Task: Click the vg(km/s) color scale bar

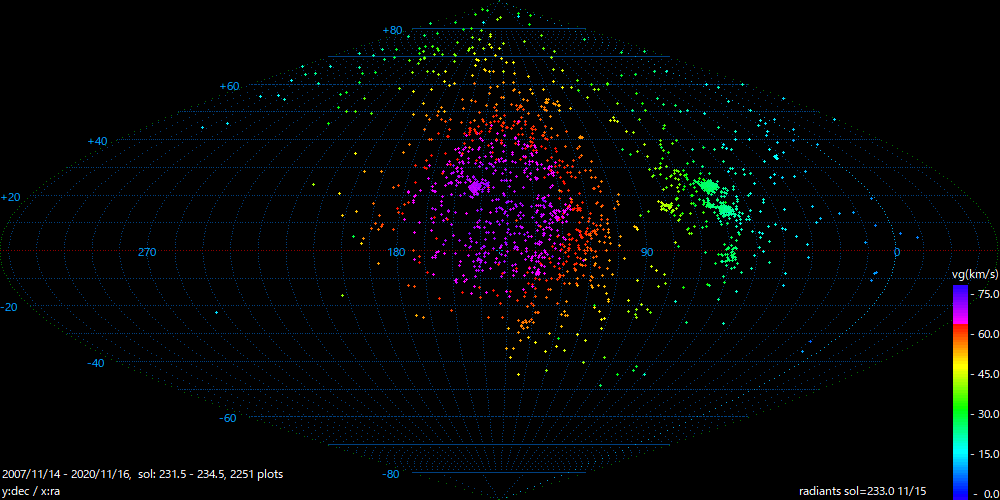Action: tap(960, 391)
